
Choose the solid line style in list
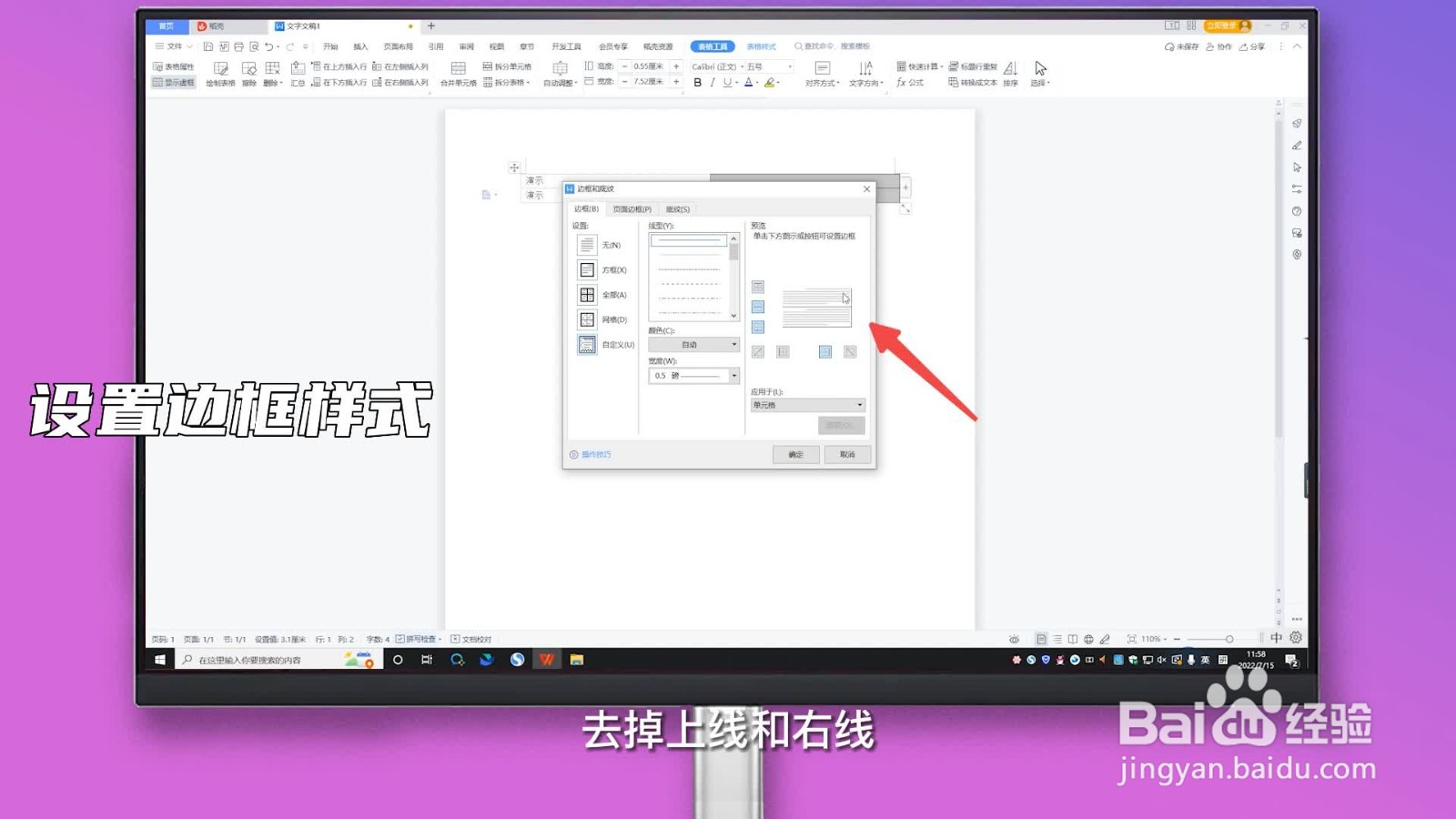[x=689, y=241]
